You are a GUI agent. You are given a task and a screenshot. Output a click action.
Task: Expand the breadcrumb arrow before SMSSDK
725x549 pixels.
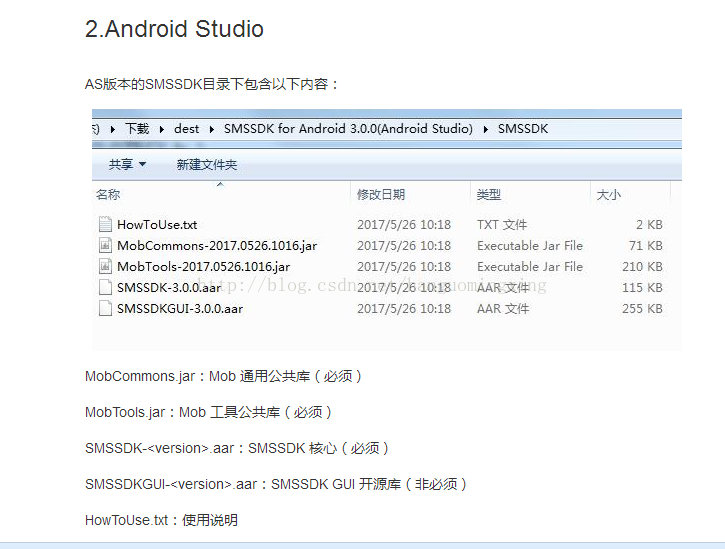(486, 129)
